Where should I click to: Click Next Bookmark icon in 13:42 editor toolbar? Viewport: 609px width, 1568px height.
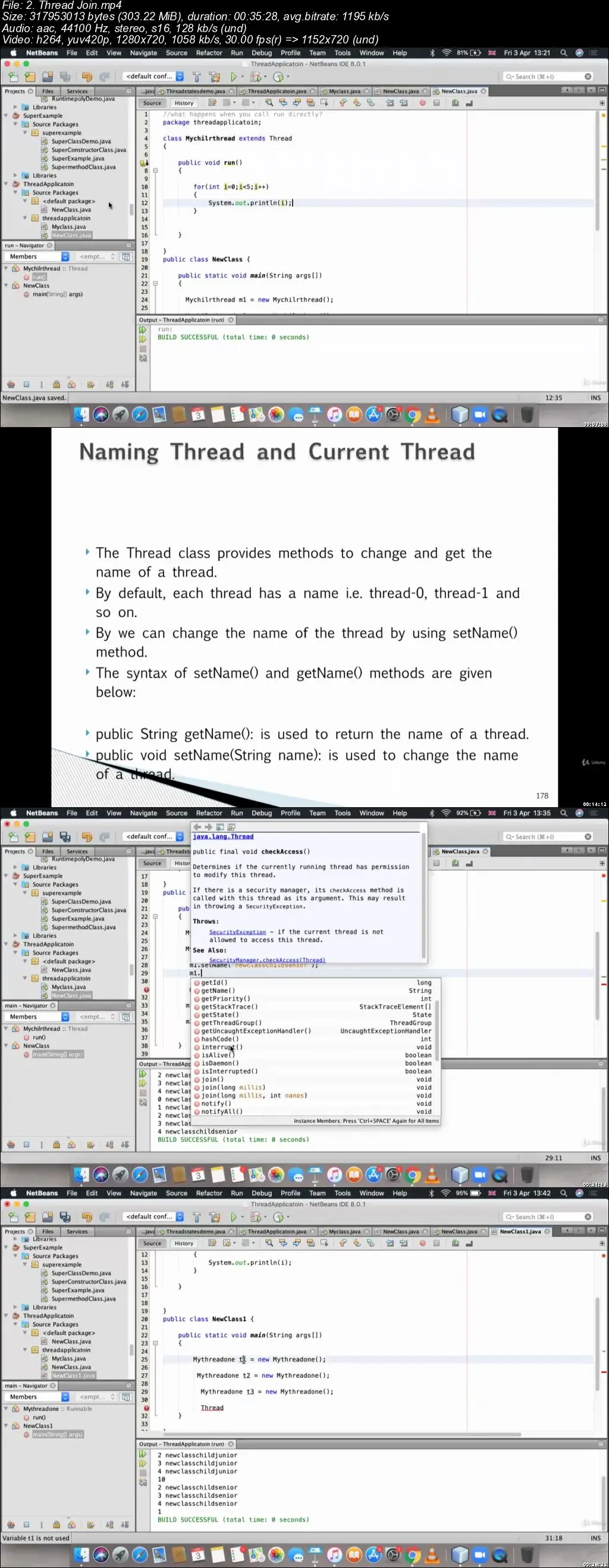tap(356, 1243)
